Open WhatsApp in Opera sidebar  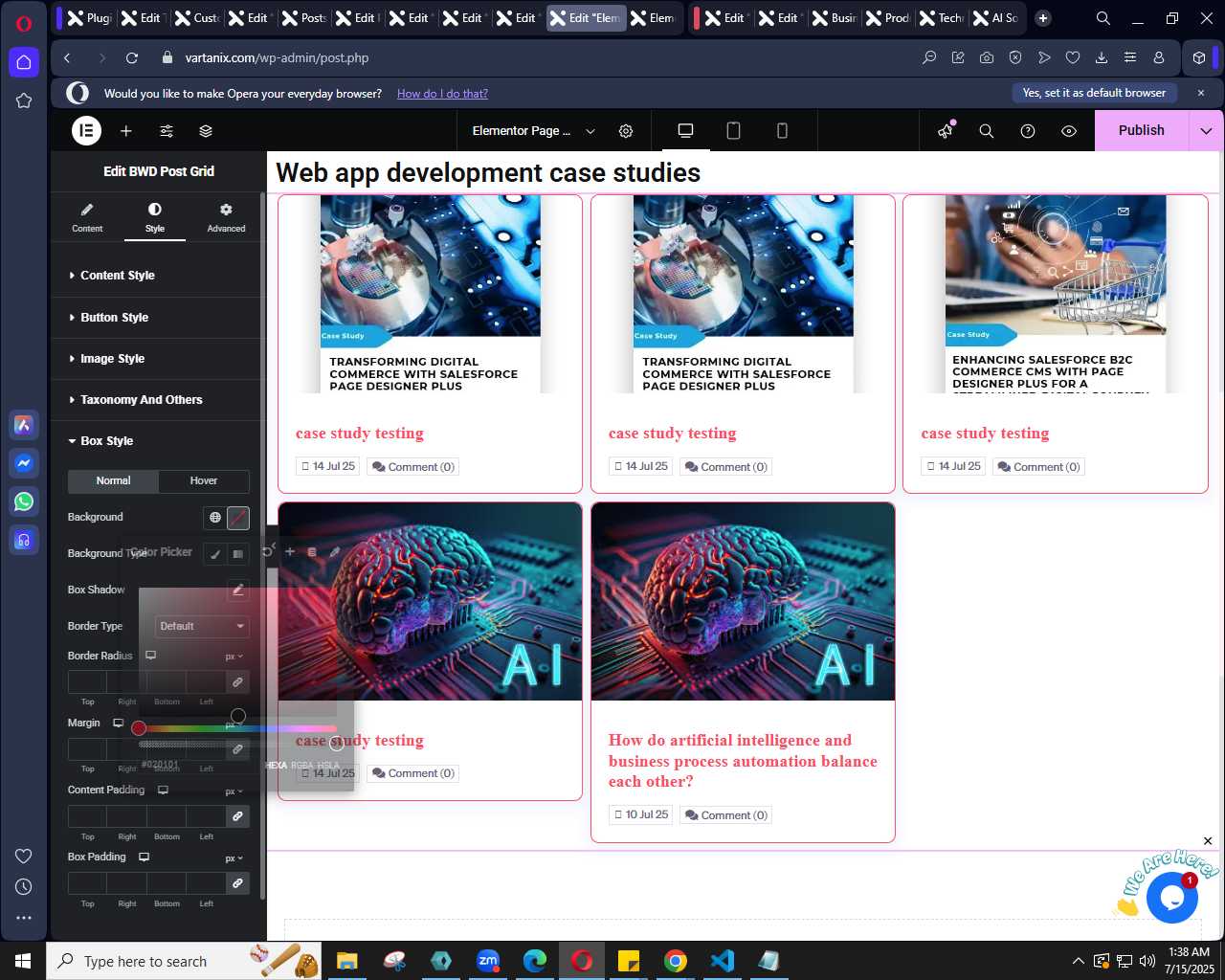pos(24,501)
